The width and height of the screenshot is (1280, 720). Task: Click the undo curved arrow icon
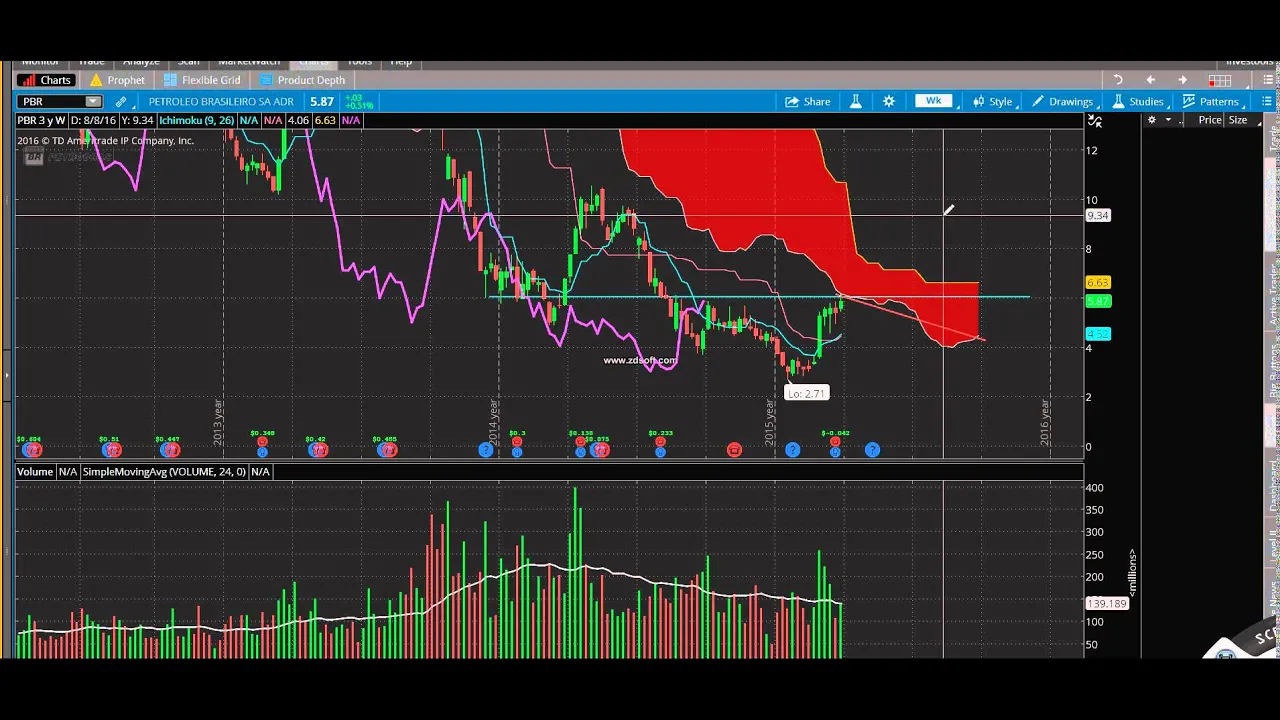1118,80
